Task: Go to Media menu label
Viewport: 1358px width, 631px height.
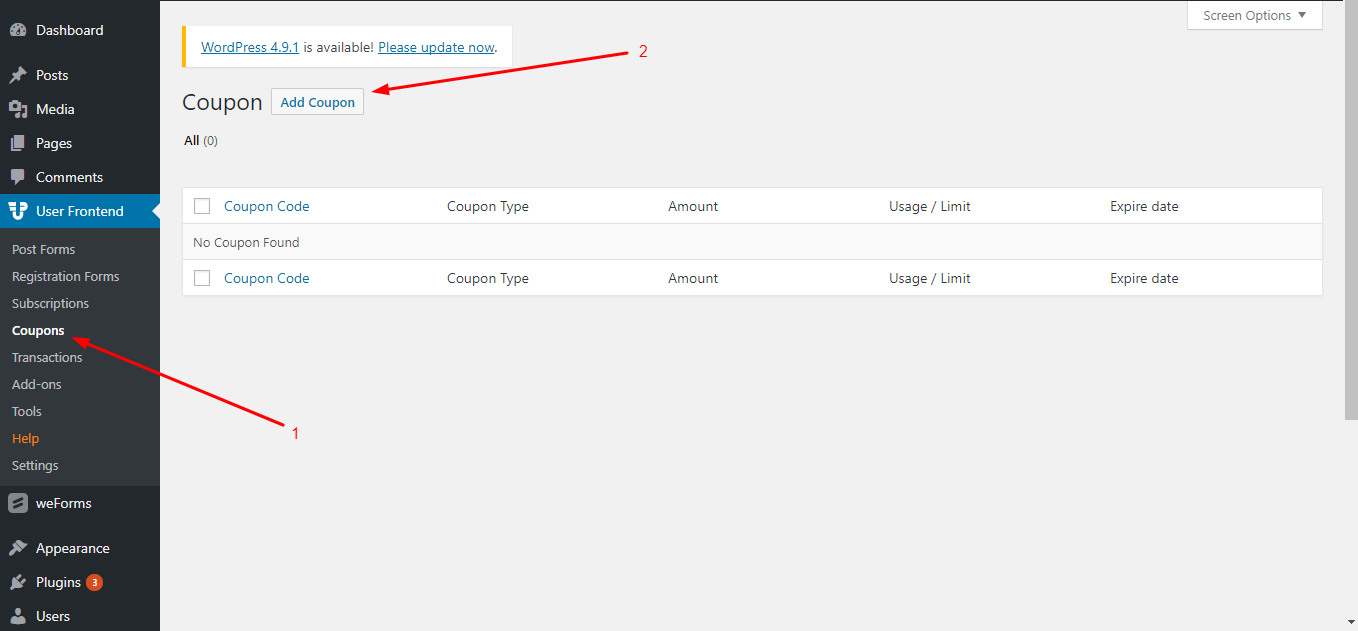Action: [x=55, y=109]
